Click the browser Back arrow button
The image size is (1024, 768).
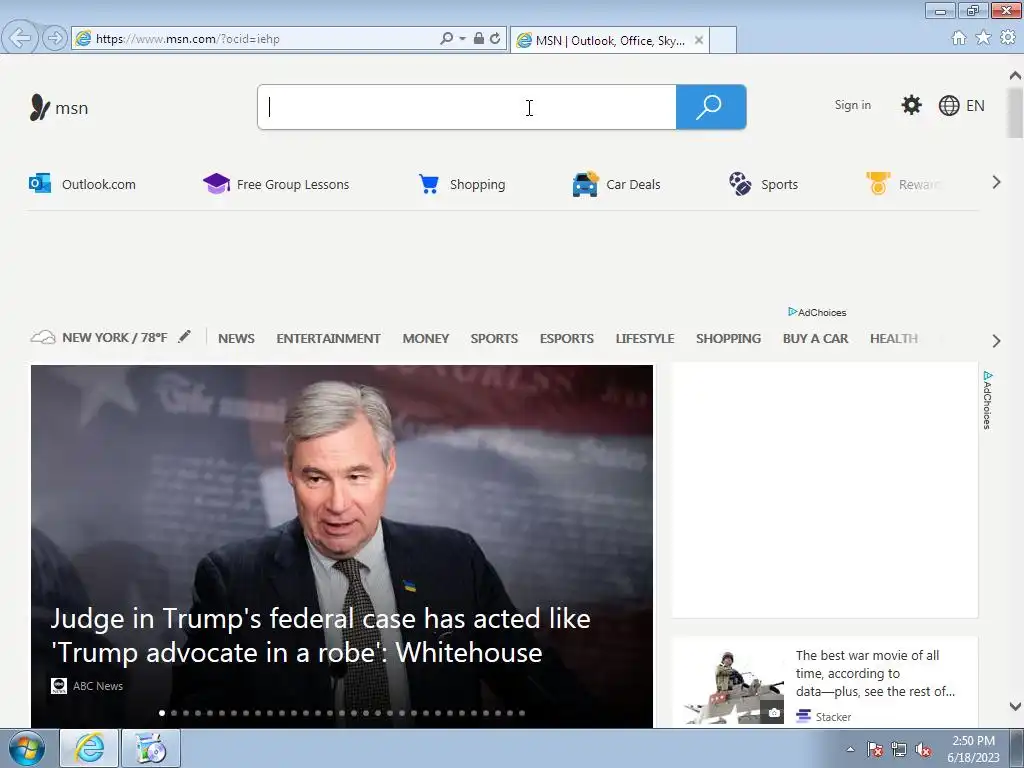20,38
